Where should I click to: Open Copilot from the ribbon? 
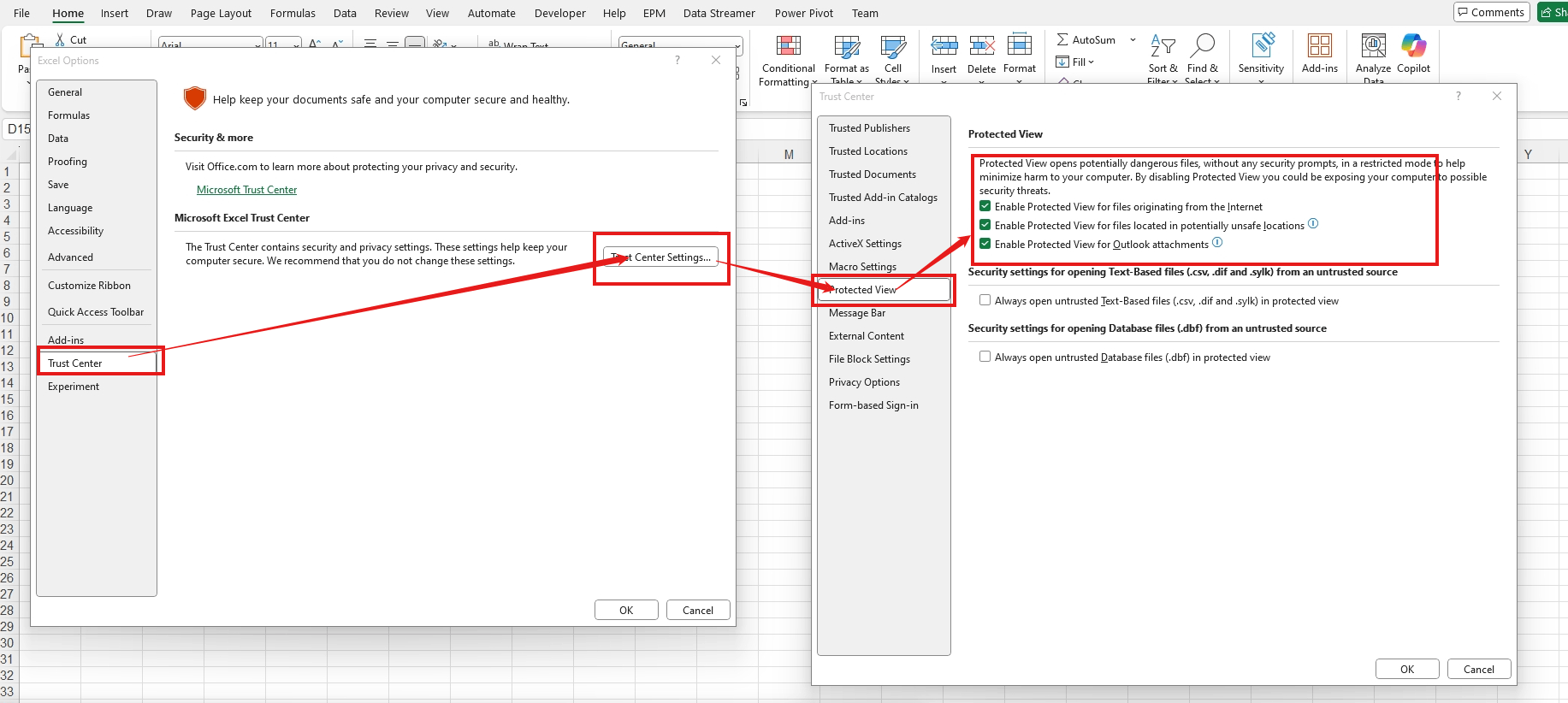tap(1413, 54)
